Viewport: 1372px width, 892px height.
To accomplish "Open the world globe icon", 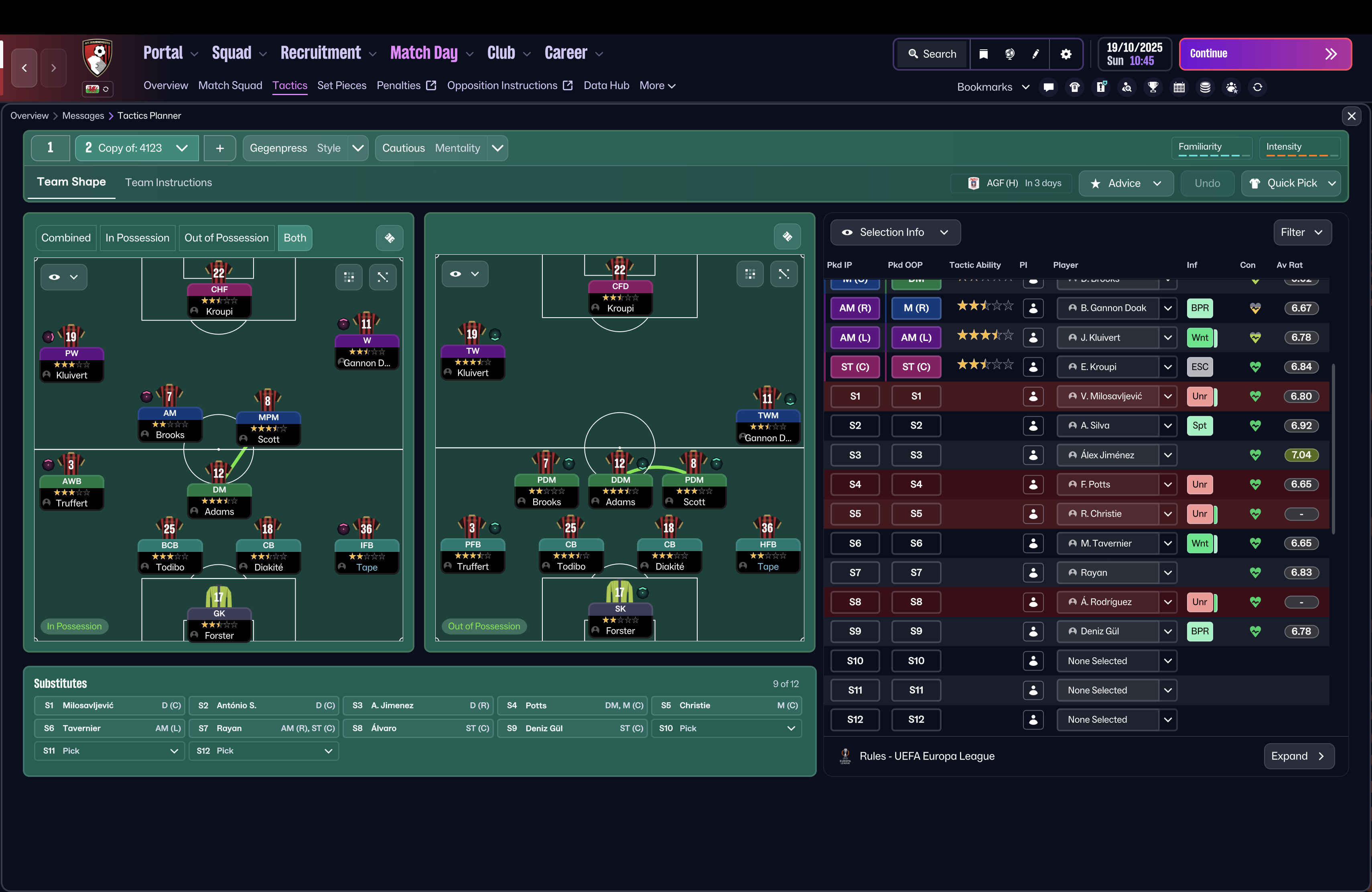I will (x=1009, y=54).
